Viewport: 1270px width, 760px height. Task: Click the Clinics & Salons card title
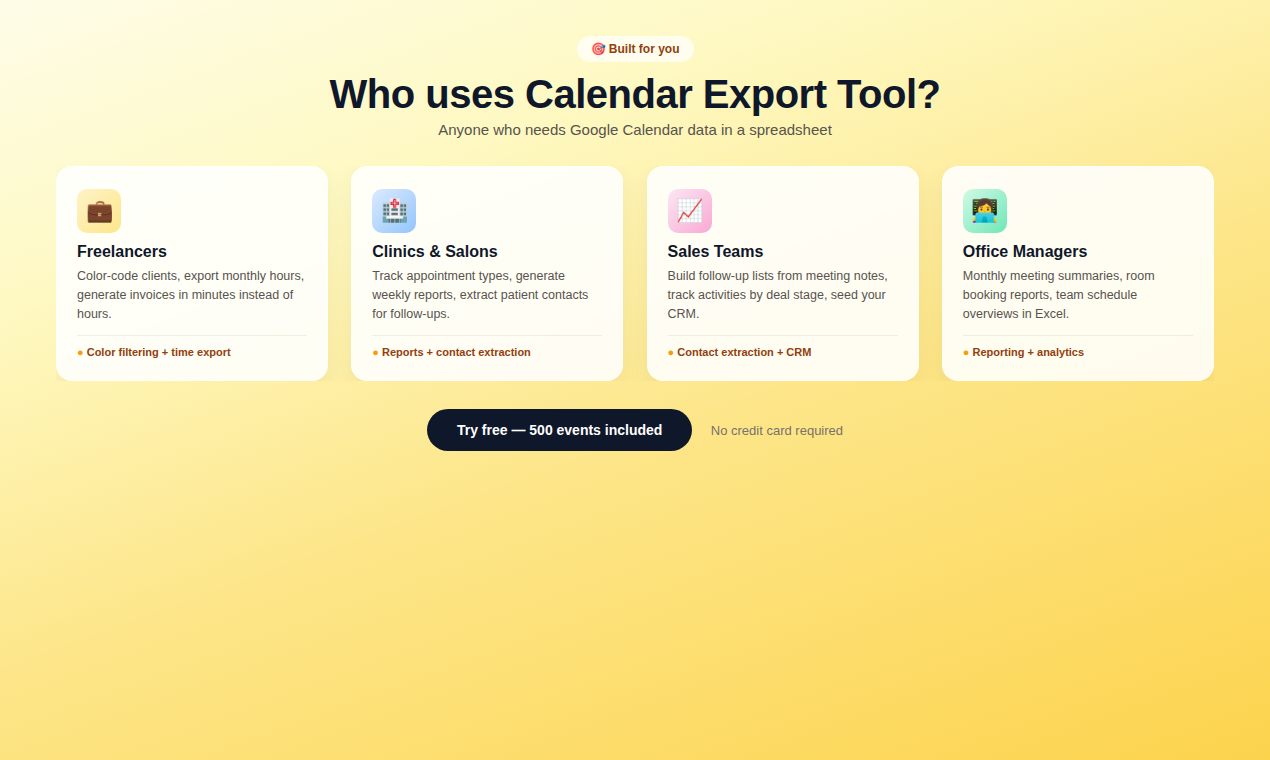click(x=434, y=251)
